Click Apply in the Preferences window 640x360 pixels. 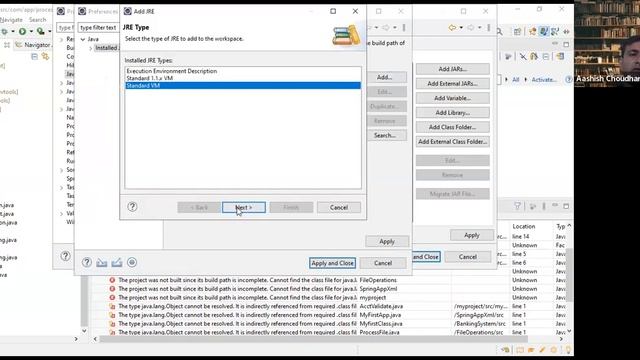[387, 241]
